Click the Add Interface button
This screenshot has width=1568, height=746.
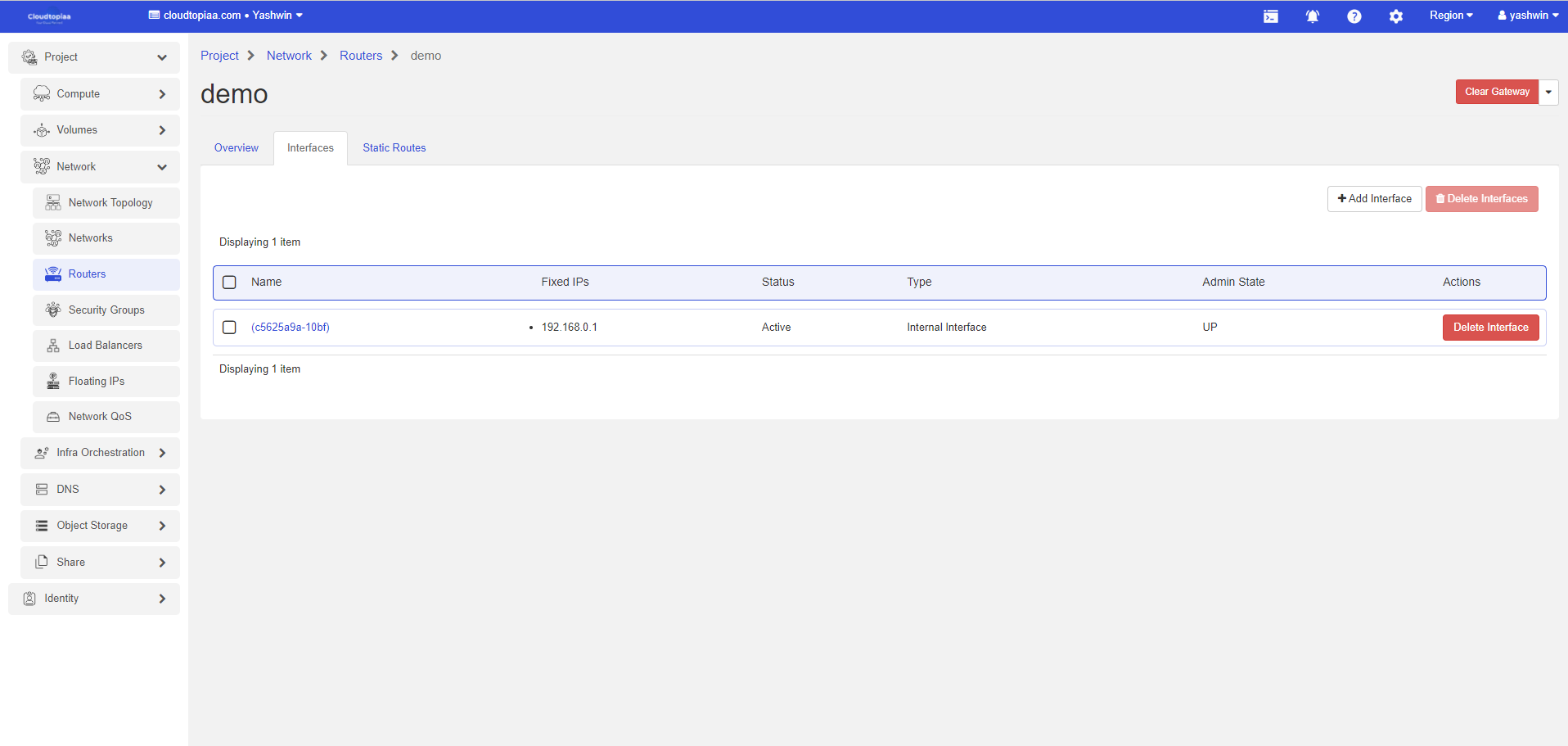pyautogui.click(x=1374, y=199)
